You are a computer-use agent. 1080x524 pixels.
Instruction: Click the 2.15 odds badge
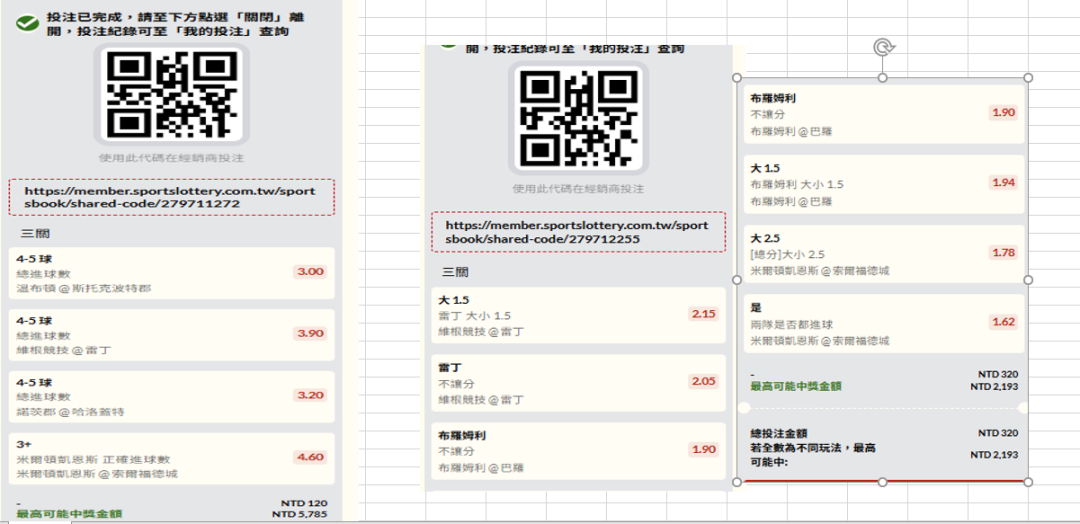(703, 314)
